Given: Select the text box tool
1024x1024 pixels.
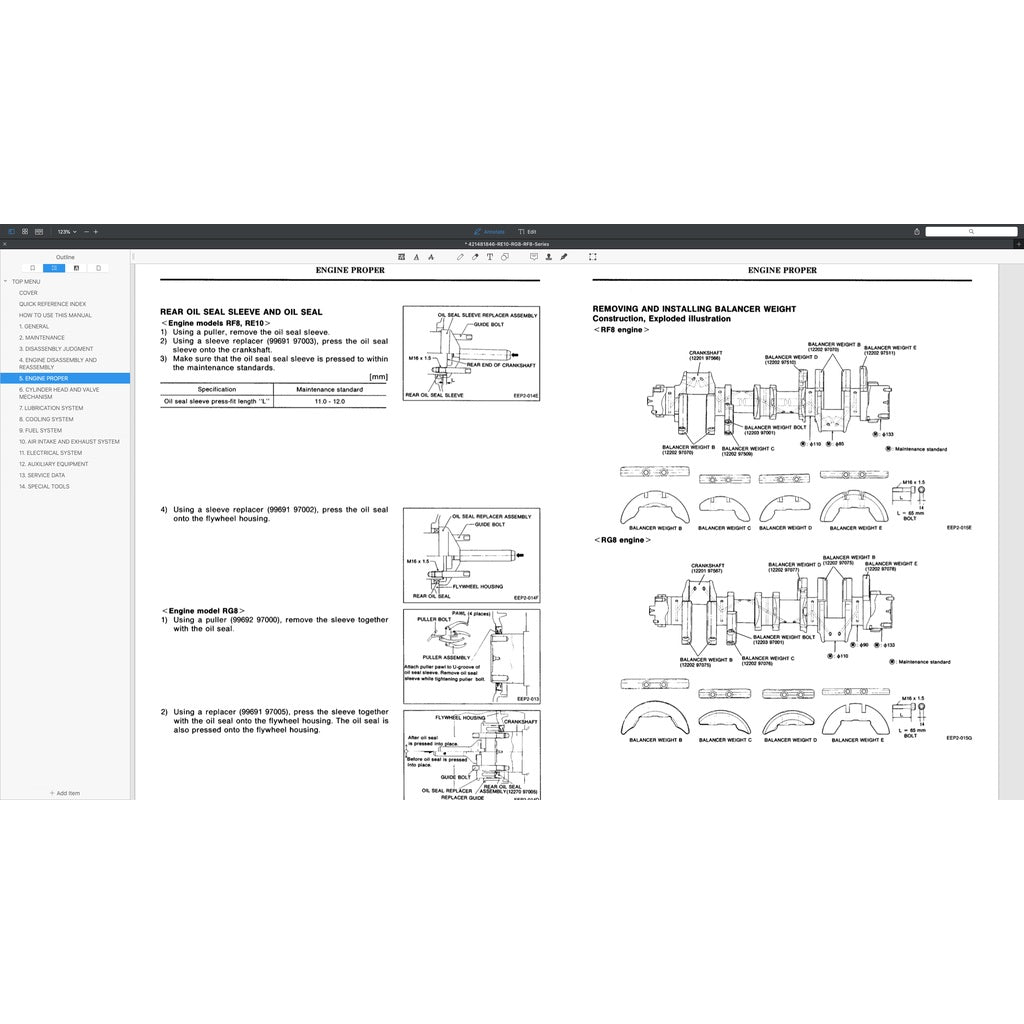Looking at the screenshot, I should pos(489,257).
